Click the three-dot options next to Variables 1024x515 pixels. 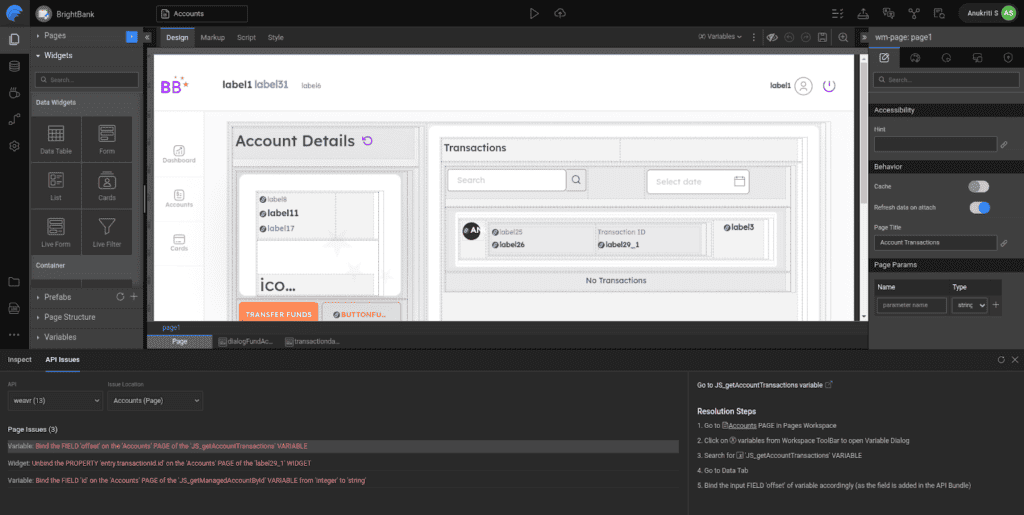(x=754, y=37)
